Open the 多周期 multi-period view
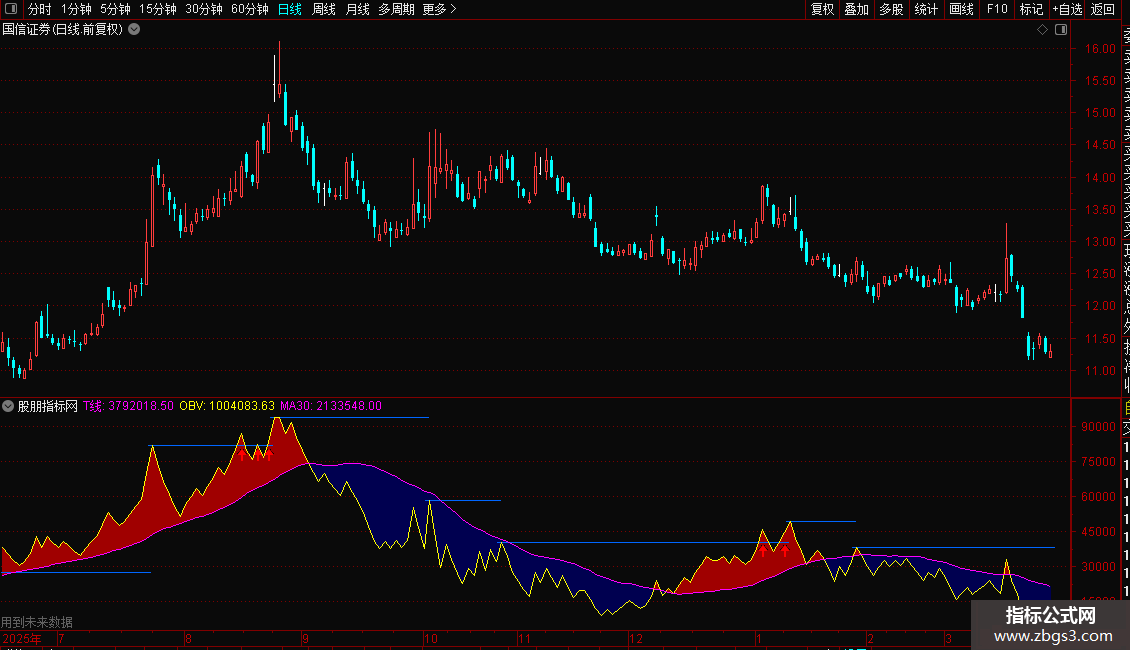1130x650 pixels. [x=396, y=9]
